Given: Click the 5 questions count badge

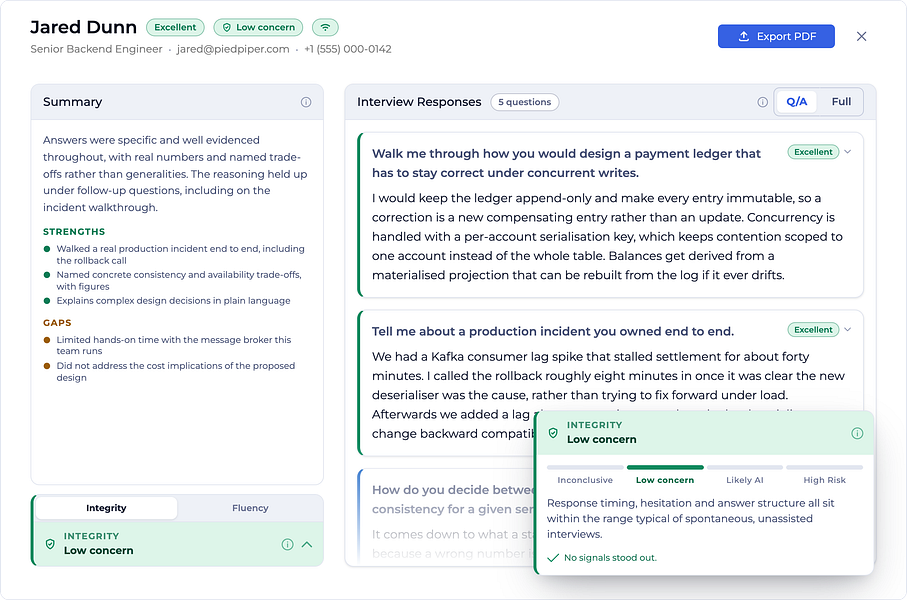Looking at the screenshot, I should pyautogui.click(x=525, y=102).
